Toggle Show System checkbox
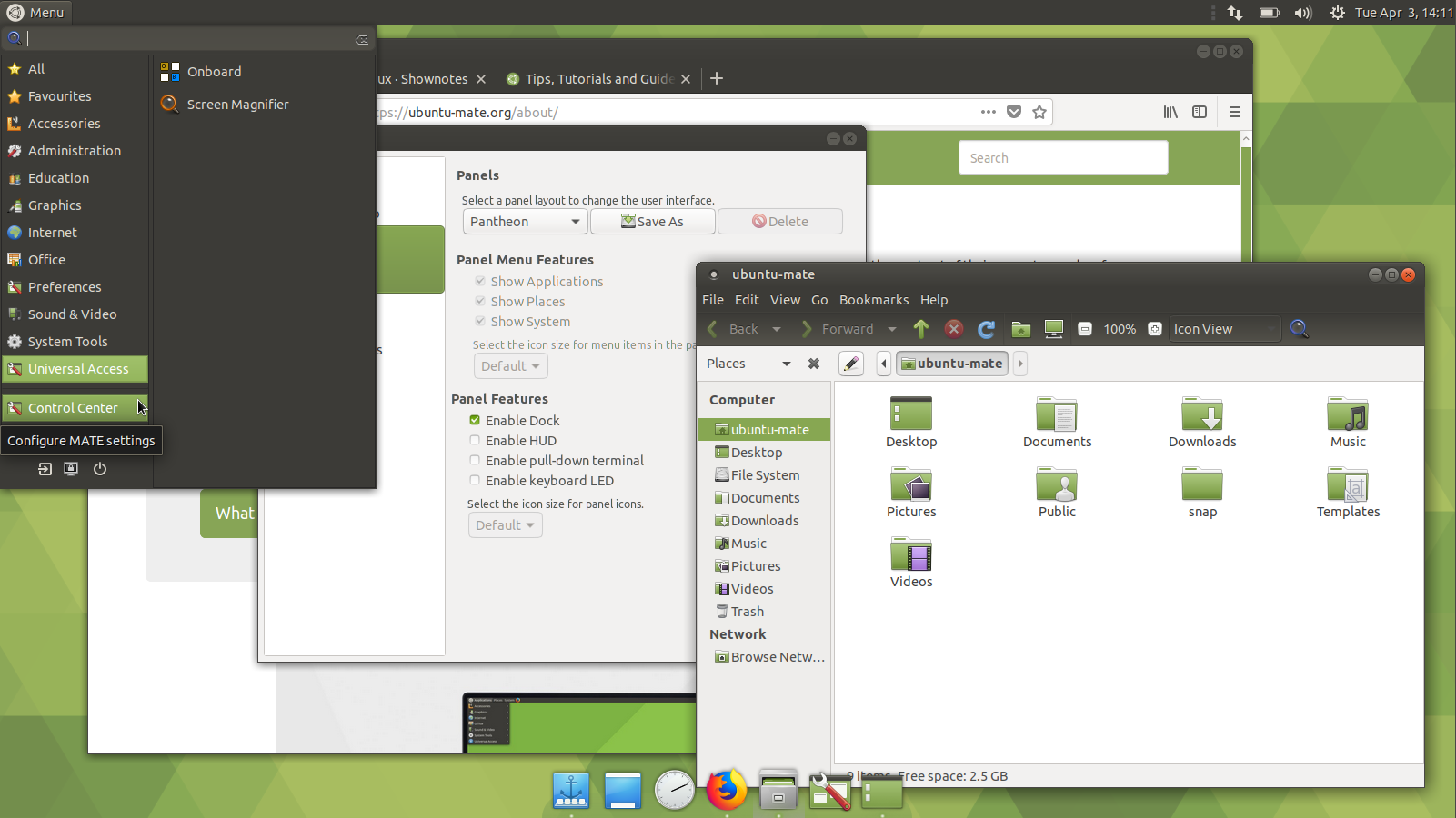This screenshot has height=818, width=1456. pyautogui.click(x=480, y=321)
